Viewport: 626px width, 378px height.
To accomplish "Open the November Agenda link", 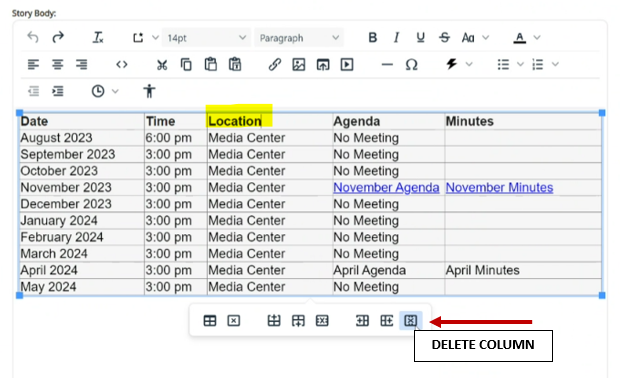I will (x=386, y=187).
